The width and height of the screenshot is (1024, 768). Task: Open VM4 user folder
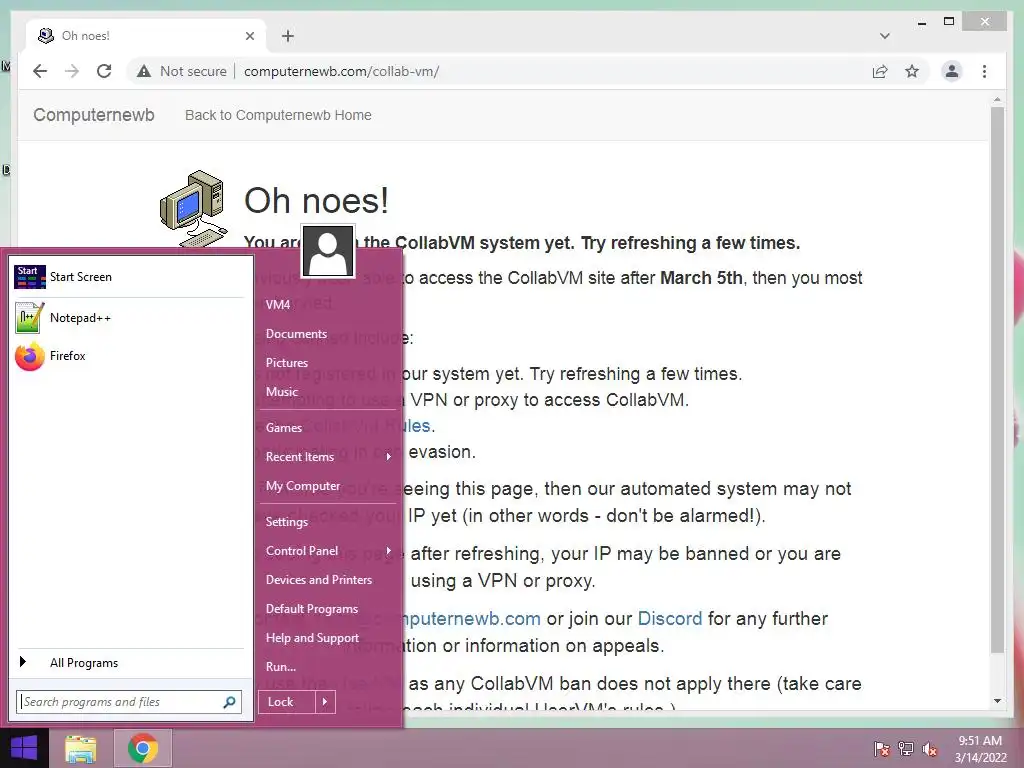click(x=278, y=304)
